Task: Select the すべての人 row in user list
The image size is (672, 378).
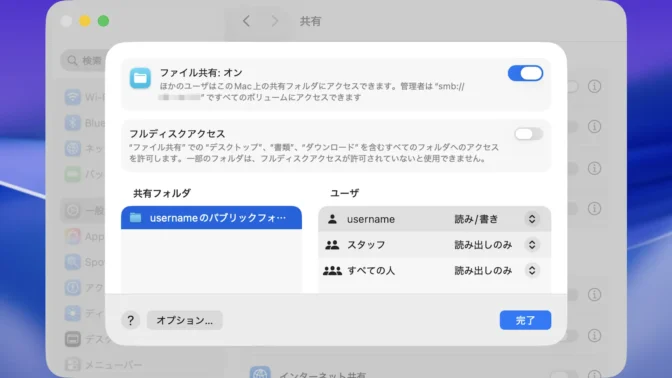Action: pos(434,270)
